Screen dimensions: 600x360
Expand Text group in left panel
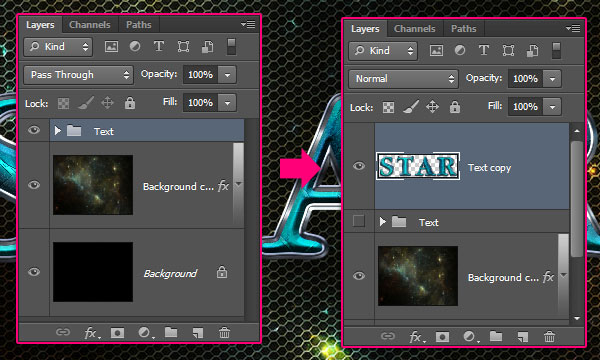(x=58, y=131)
